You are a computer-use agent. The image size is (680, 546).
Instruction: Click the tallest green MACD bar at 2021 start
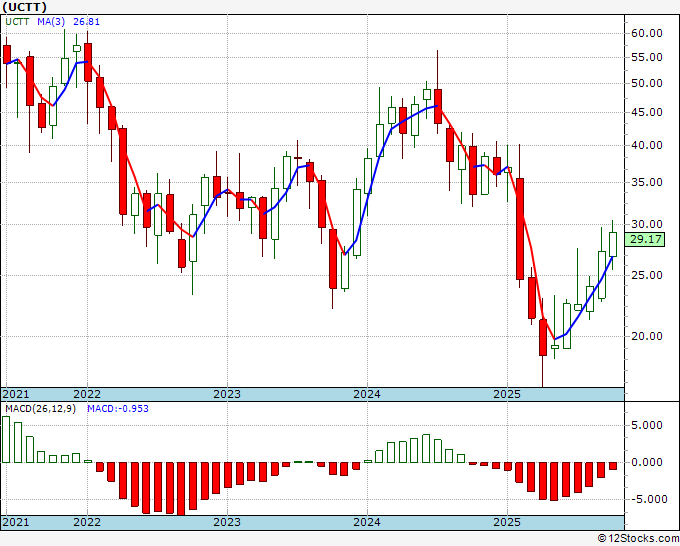pyautogui.click(x=6, y=439)
